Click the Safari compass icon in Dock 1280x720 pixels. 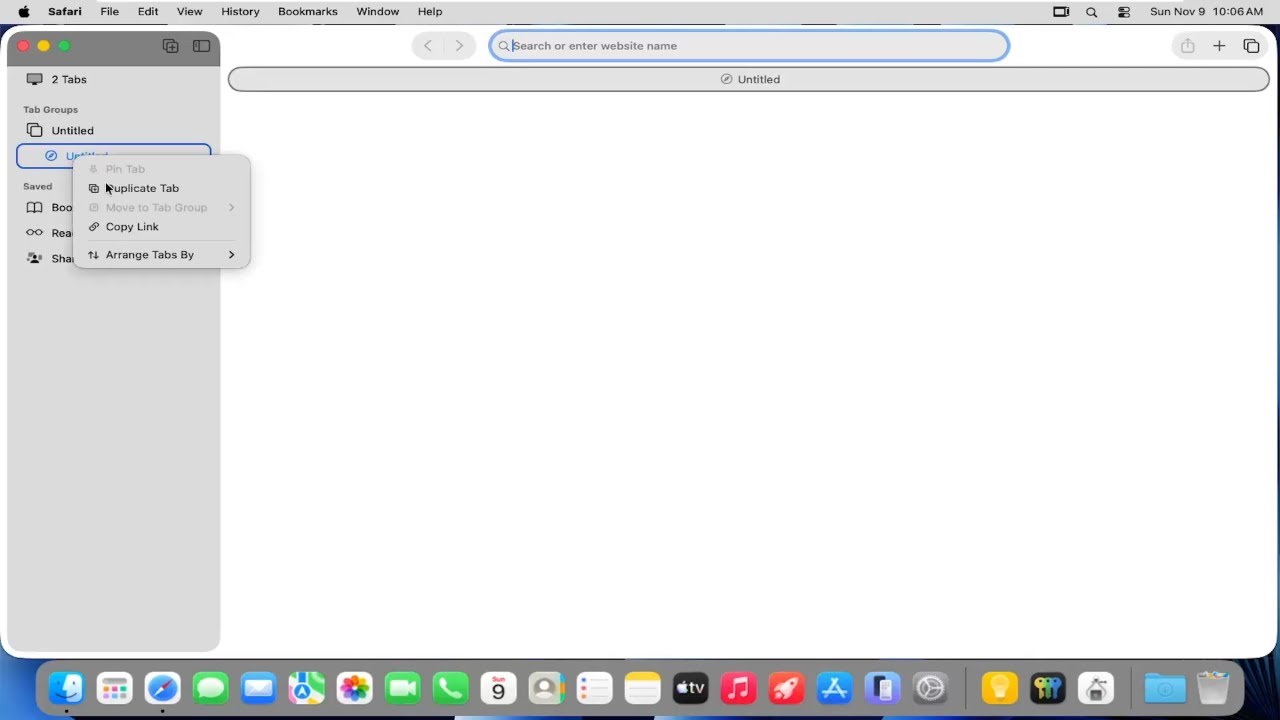tap(163, 688)
